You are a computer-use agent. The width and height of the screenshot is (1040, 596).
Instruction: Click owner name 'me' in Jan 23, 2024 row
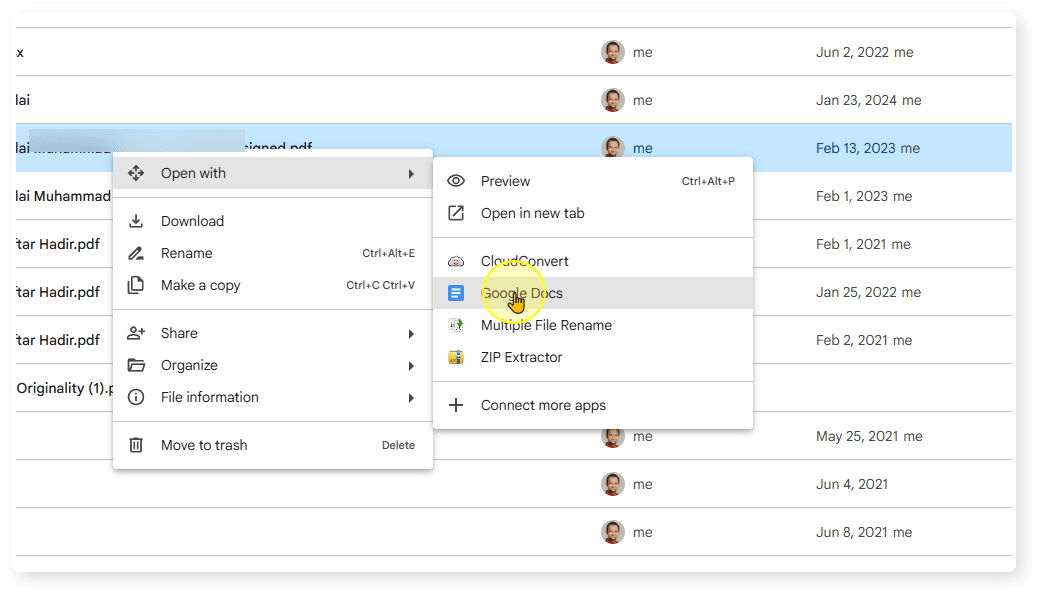point(643,100)
